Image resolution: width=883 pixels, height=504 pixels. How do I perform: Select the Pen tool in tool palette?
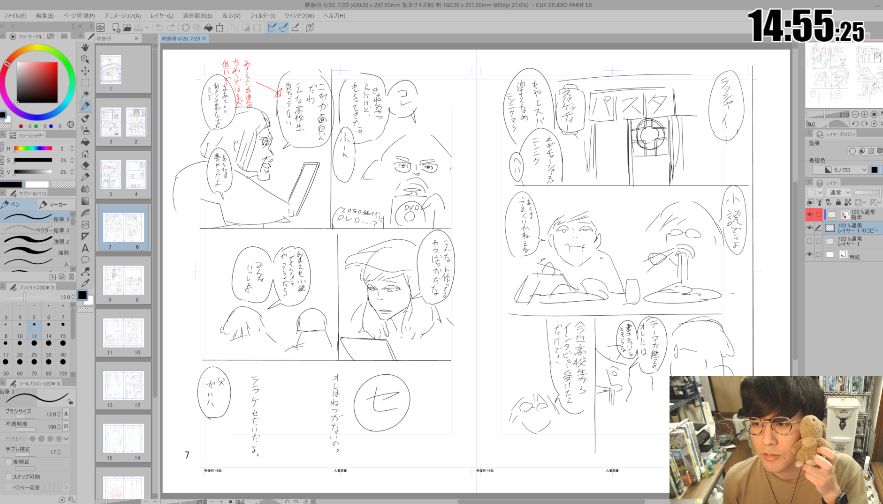85,106
